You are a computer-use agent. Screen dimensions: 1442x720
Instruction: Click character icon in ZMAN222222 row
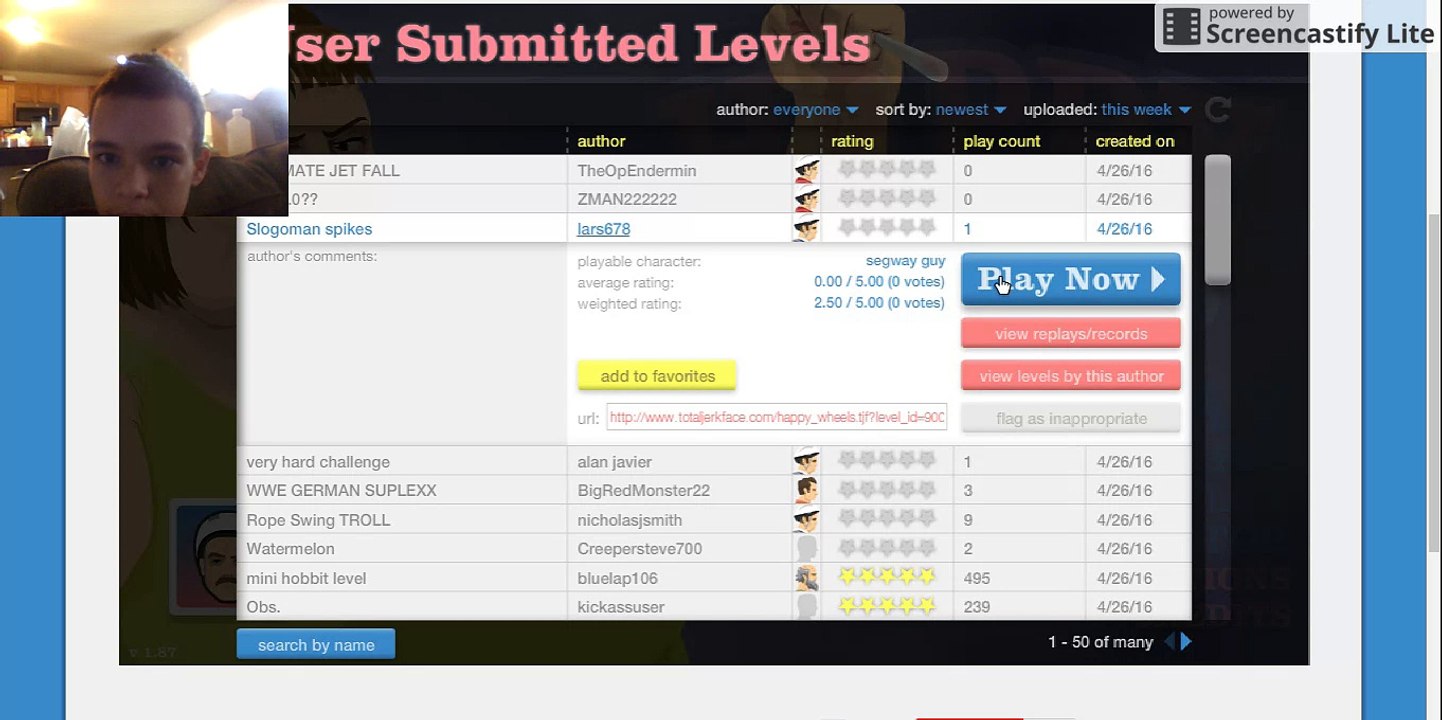click(x=806, y=199)
